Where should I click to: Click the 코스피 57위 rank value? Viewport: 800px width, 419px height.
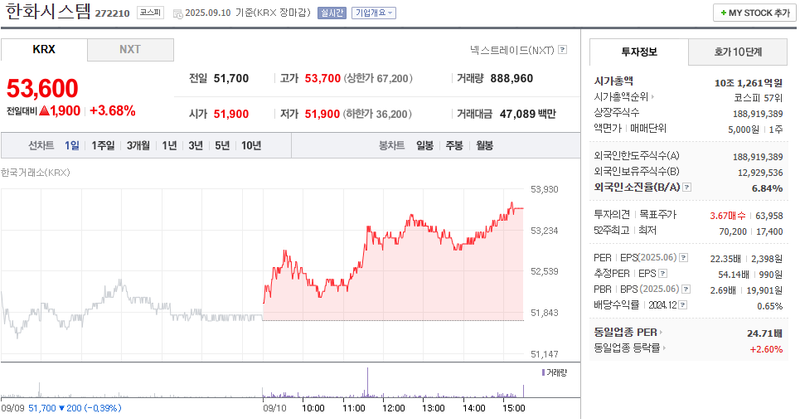point(758,98)
